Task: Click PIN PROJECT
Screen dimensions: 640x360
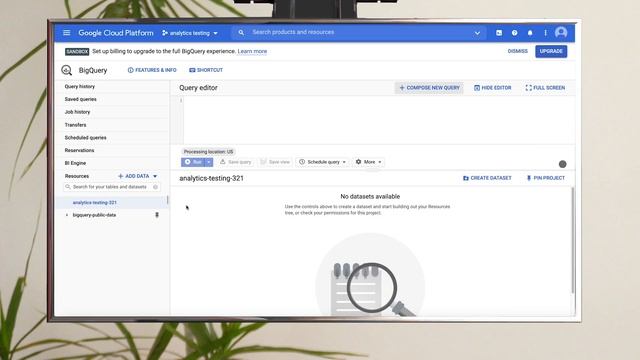Action: (546, 178)
